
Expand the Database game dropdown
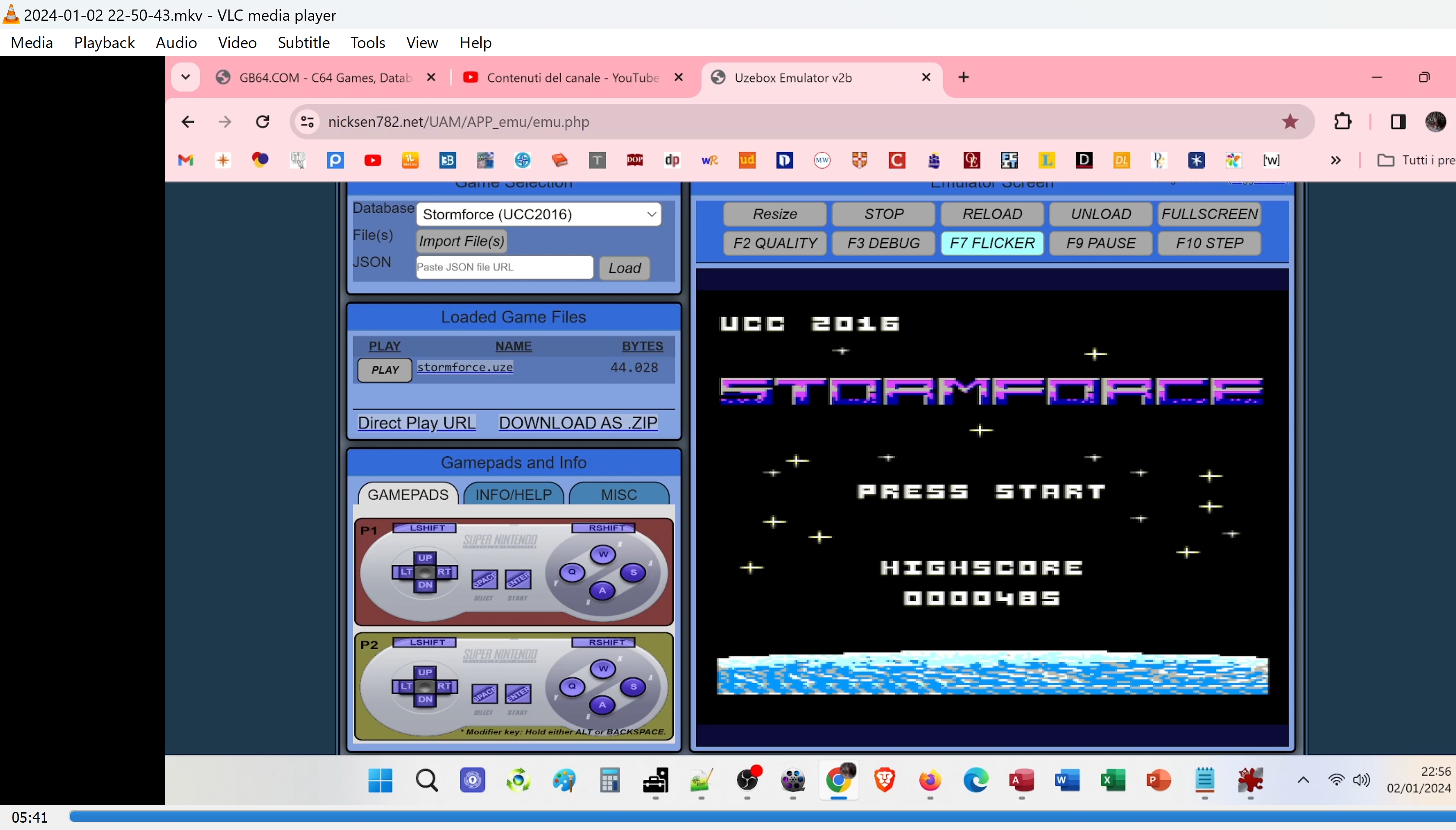(x=538, y=215)
